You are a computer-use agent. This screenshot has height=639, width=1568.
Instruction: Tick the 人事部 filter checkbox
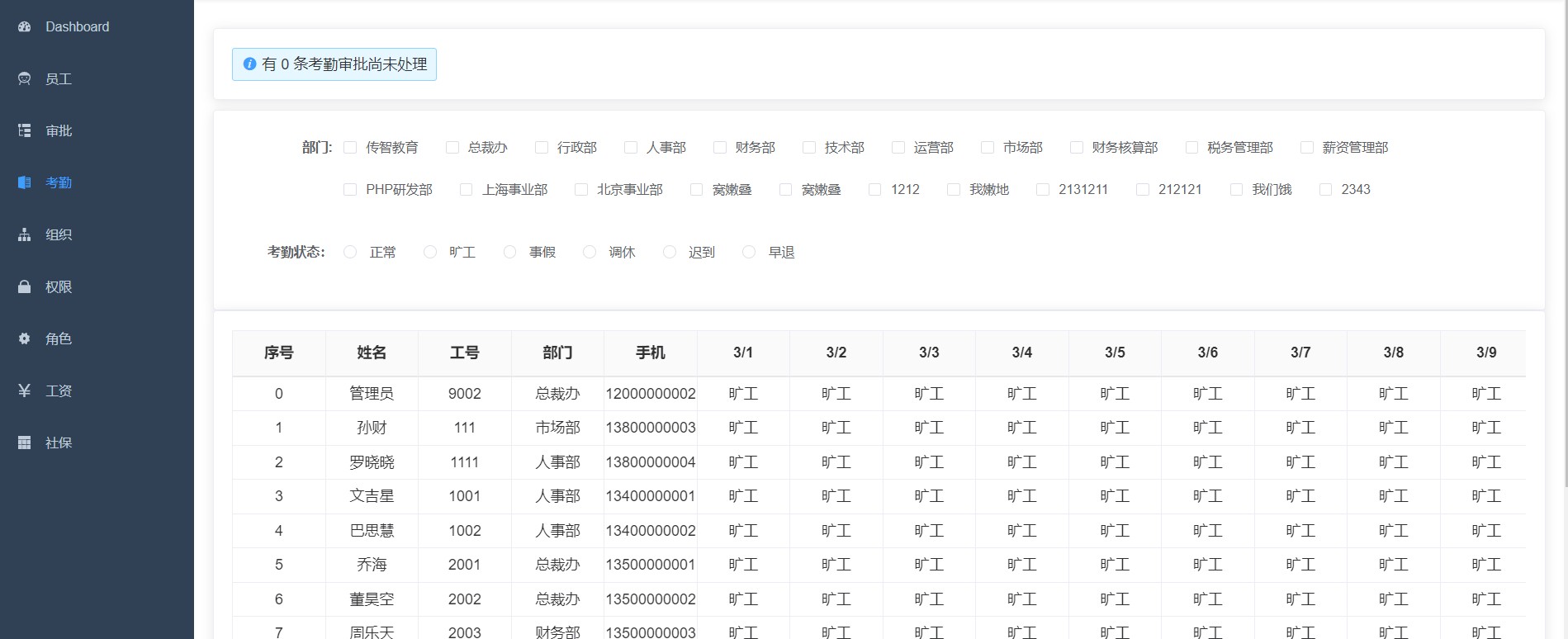[631, 147]
